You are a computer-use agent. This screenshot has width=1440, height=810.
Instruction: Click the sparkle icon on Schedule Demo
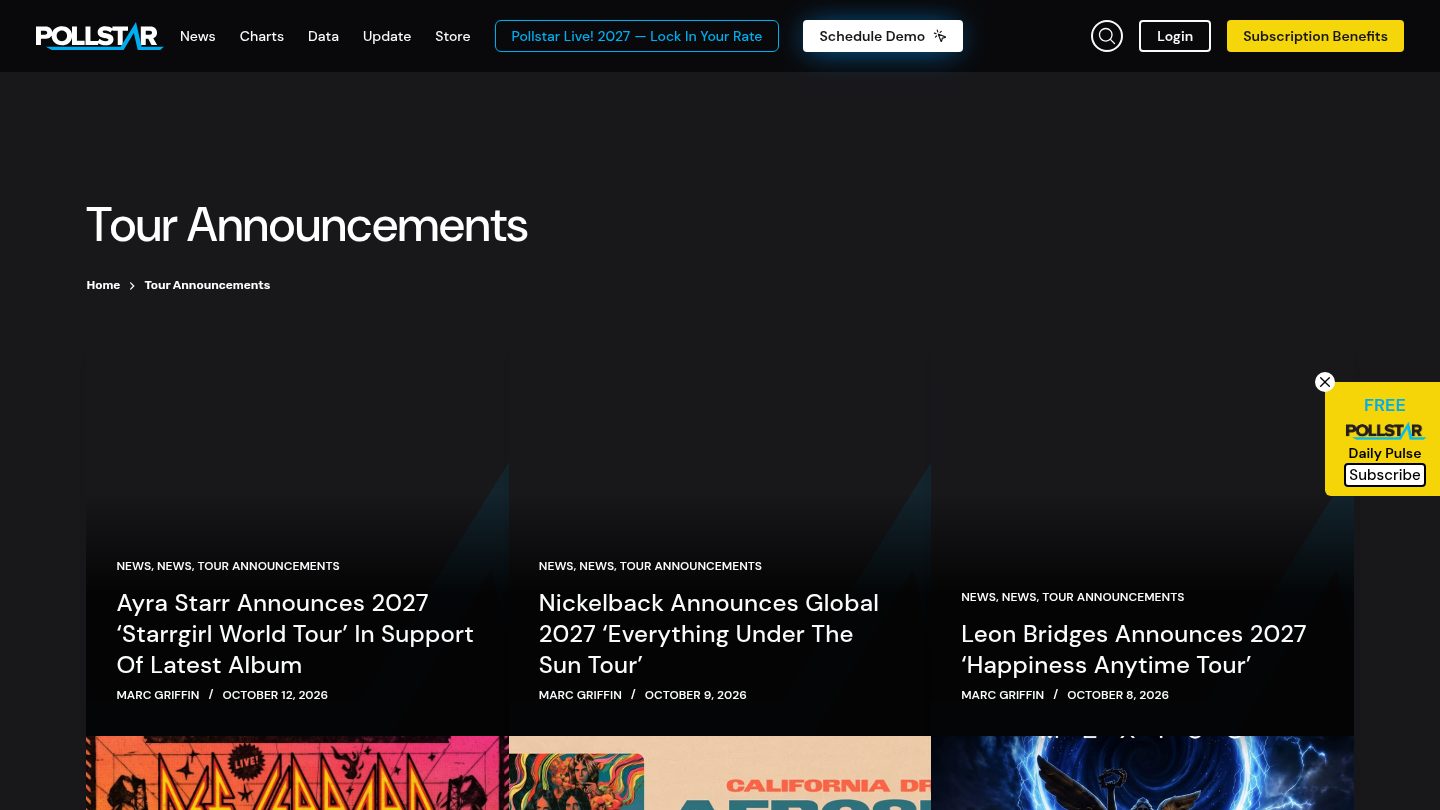(x=940, y=36)
